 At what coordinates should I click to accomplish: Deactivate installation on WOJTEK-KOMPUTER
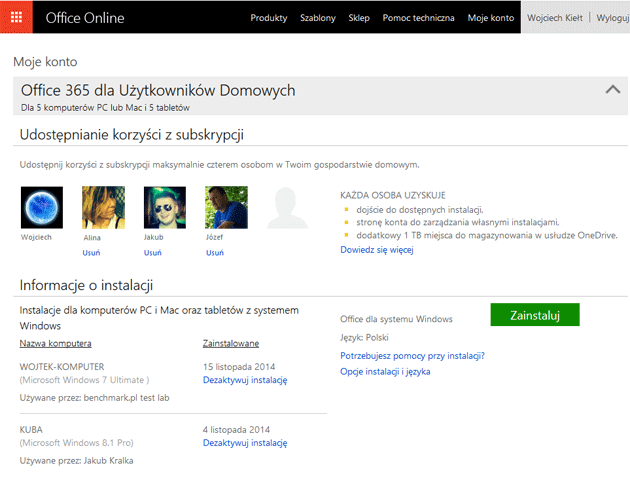[245, 380]
